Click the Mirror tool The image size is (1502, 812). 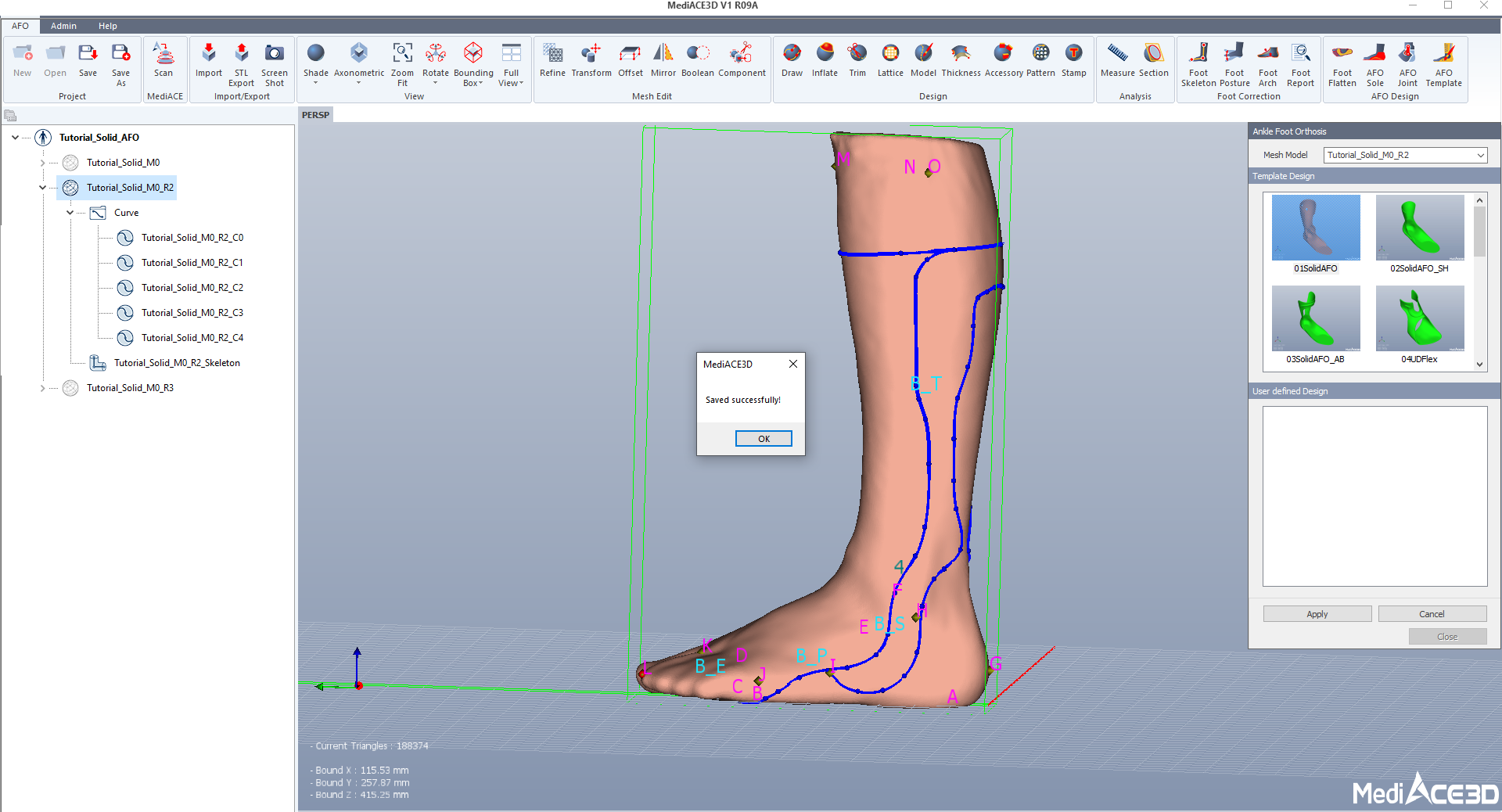click(663, 60)
